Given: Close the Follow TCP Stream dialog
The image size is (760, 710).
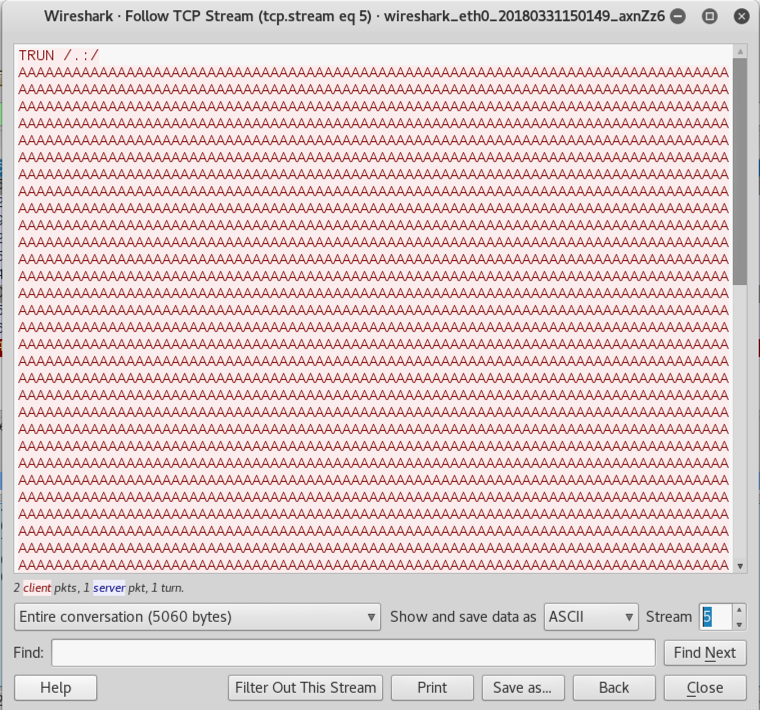Looking at the screenshot, I should point(705,687).
